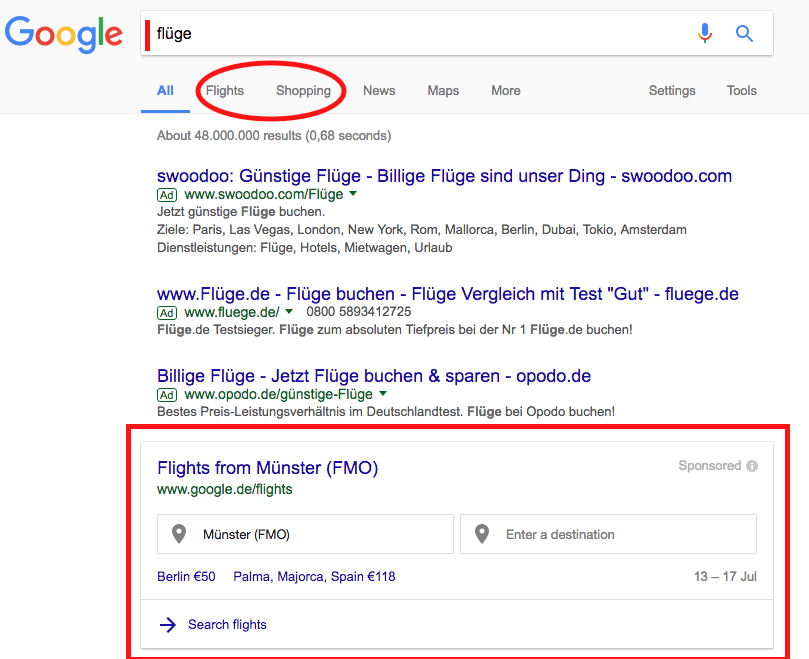Expand dropdown arrow beside www.swoodoo.com/Flüge
809x659 pixels.
pos(353,194)
